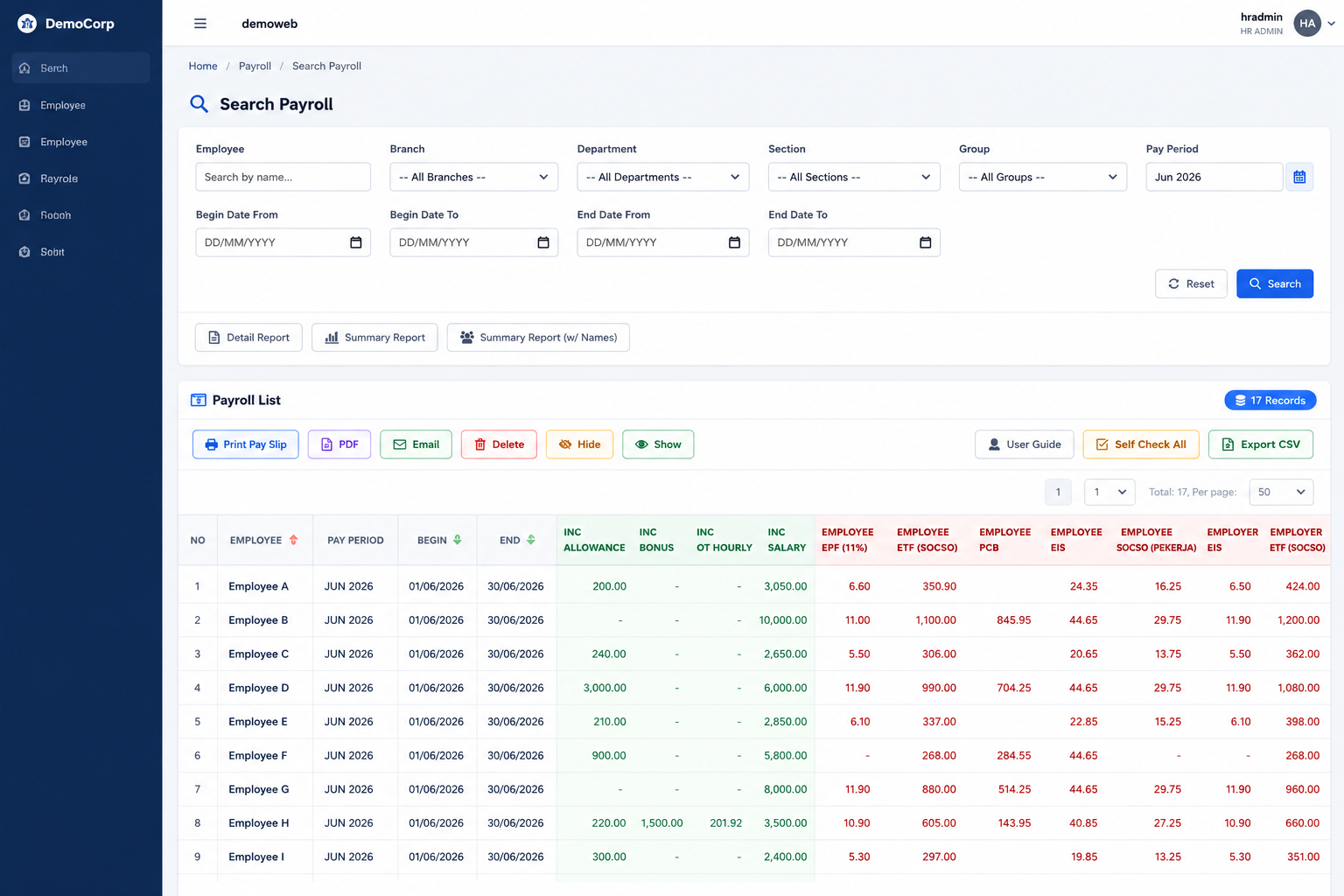Screen dimensions: 1344x896
Task: Toggle the hamburger sidebar menu
Action: pos(200,24)
